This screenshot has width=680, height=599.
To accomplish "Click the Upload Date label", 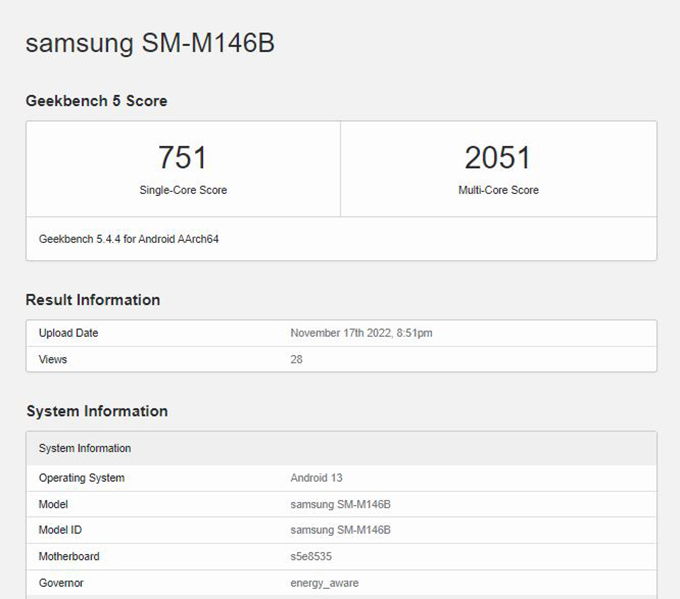I will point(69,333).
